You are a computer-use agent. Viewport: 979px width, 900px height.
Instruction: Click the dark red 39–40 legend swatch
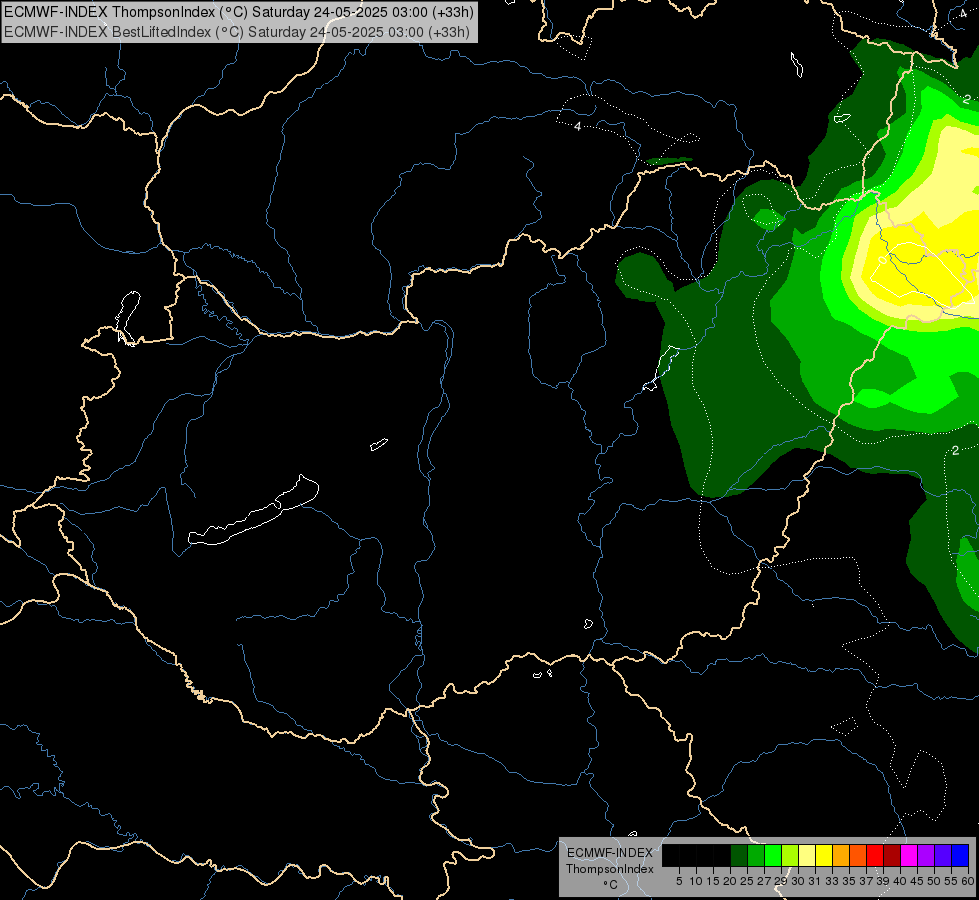892,855
